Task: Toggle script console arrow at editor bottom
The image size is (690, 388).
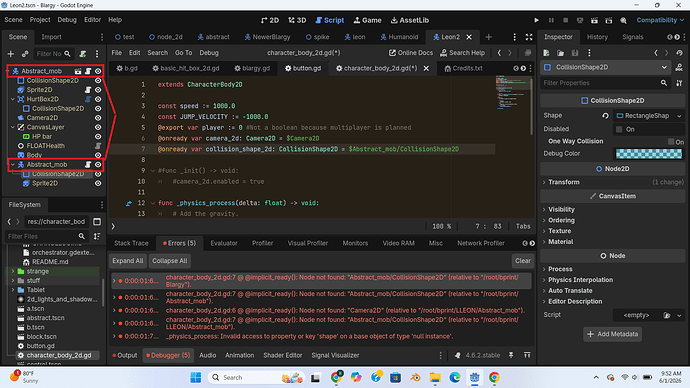Action: coord(113,226)
